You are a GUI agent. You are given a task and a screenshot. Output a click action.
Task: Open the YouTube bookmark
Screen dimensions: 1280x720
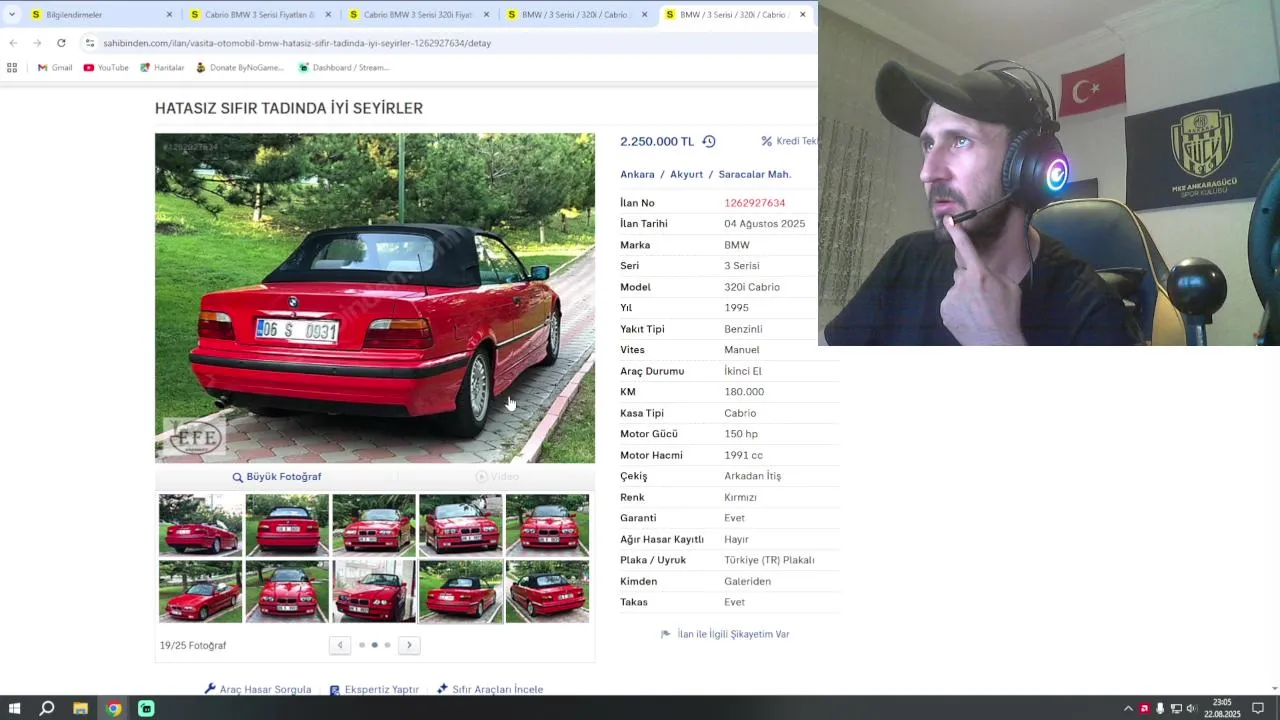pos(106,68)
